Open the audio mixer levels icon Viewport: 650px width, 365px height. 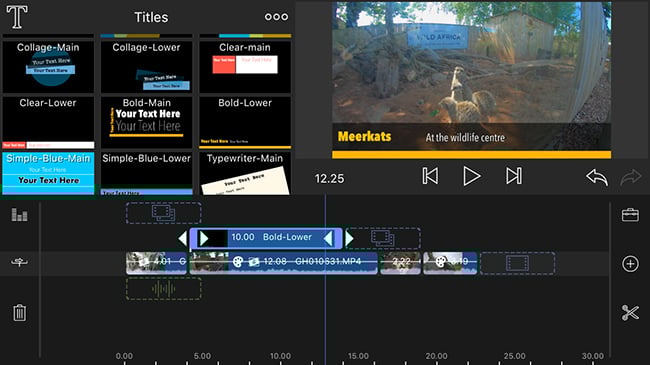click(19, 214)
